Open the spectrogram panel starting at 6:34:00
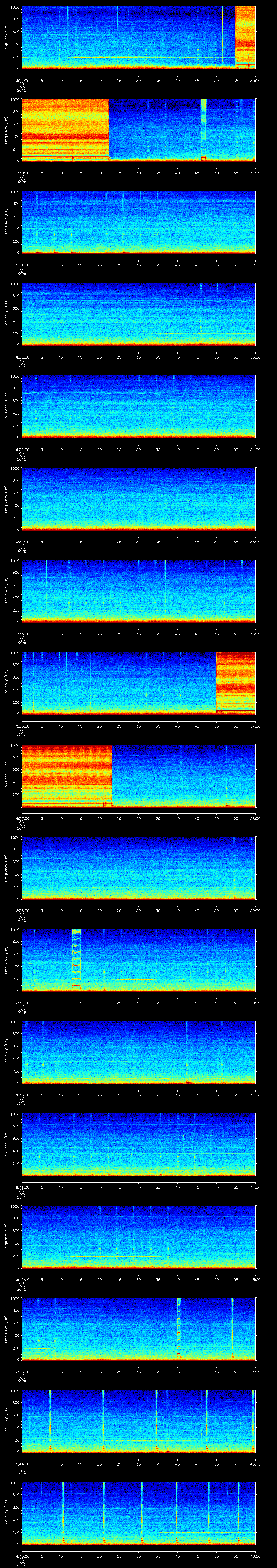Viewport: 277px width, 1568px height. point(138,499)
